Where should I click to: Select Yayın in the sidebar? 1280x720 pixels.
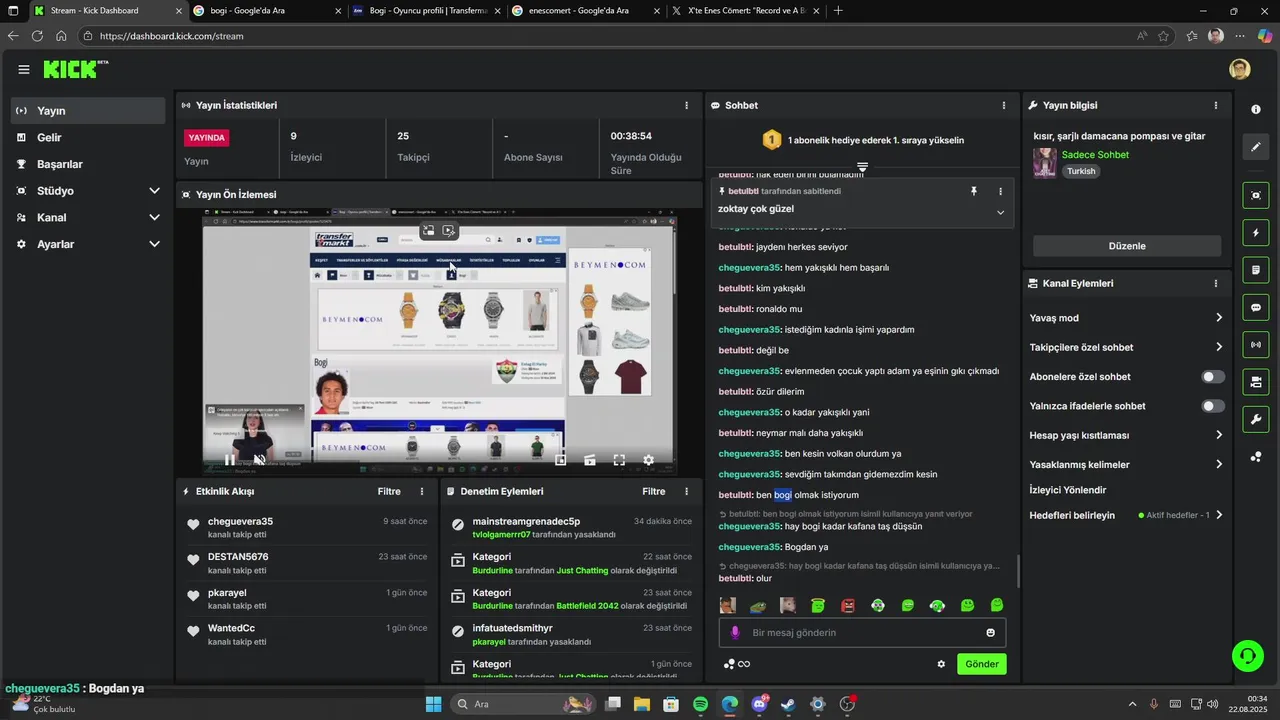click(88, 111)
